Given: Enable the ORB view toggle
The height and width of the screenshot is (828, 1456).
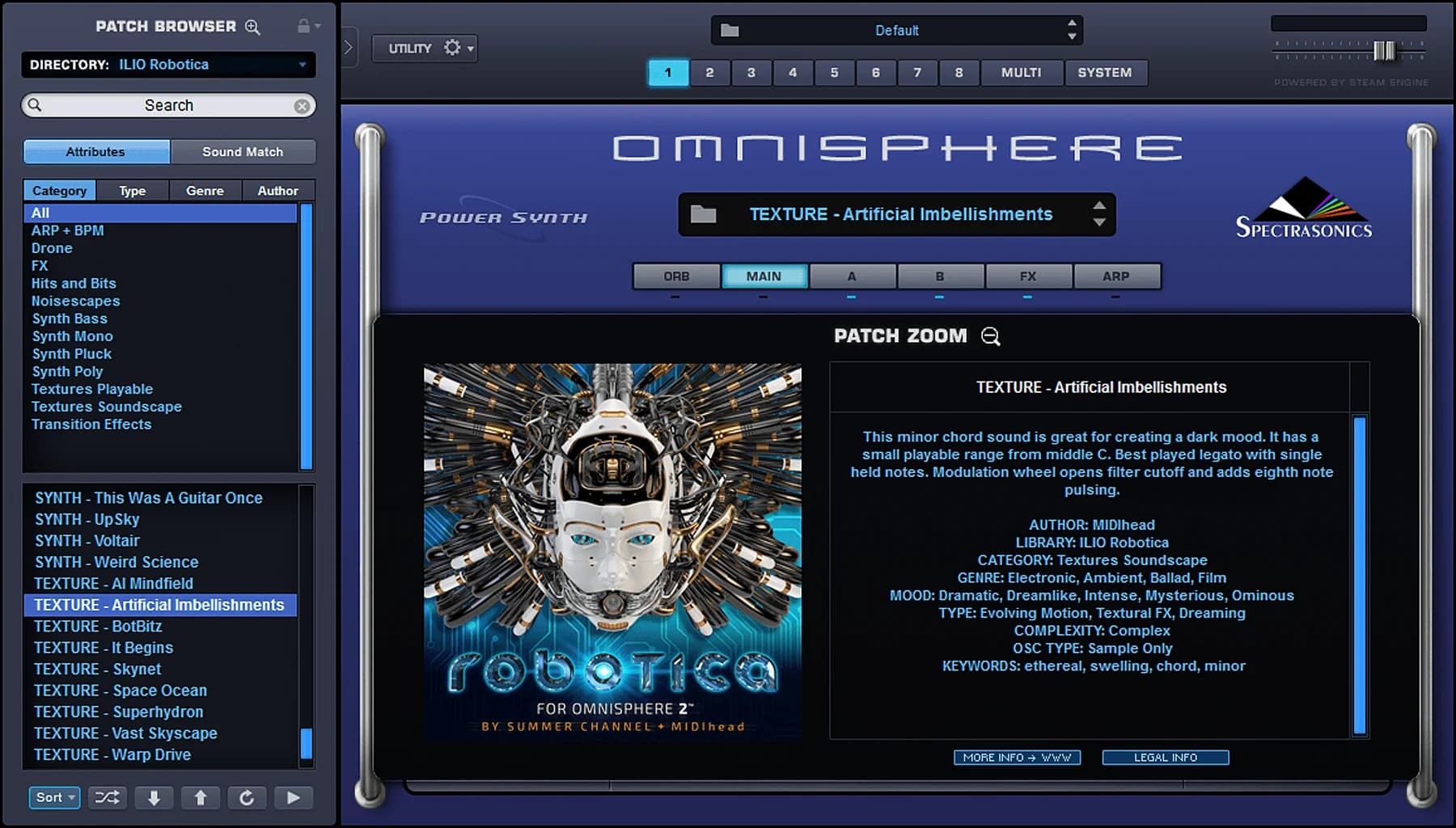Looking at the screenshot, I should [x=676, y=276].
